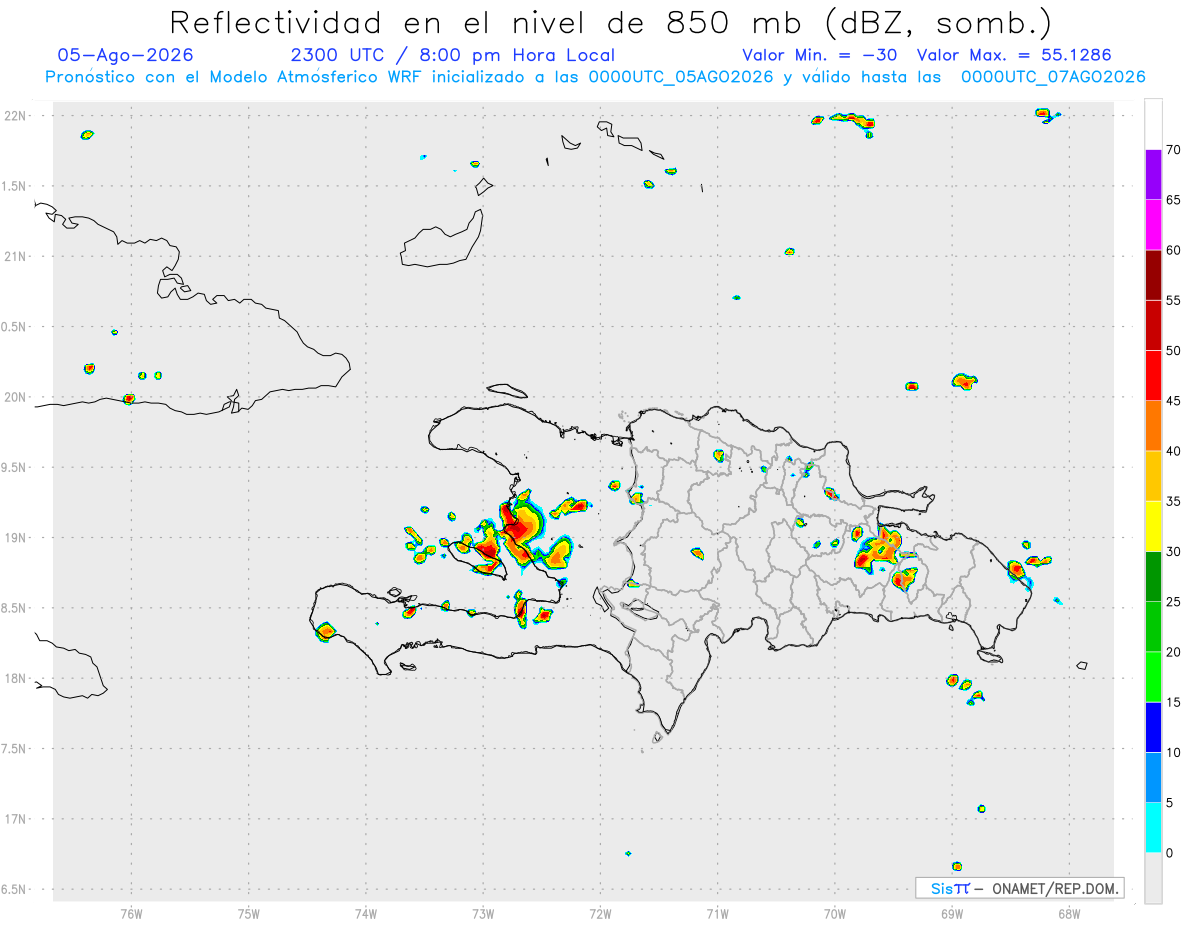
Task: Click the 'Valor Min. = -30' text
Action: pyautogui.click(x=822, y=56)
